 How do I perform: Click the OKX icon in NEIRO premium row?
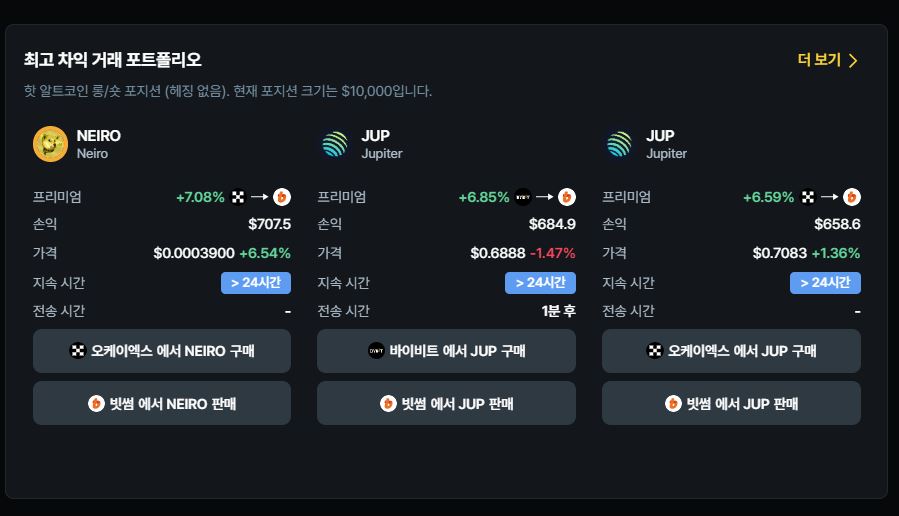click(237, 197)
